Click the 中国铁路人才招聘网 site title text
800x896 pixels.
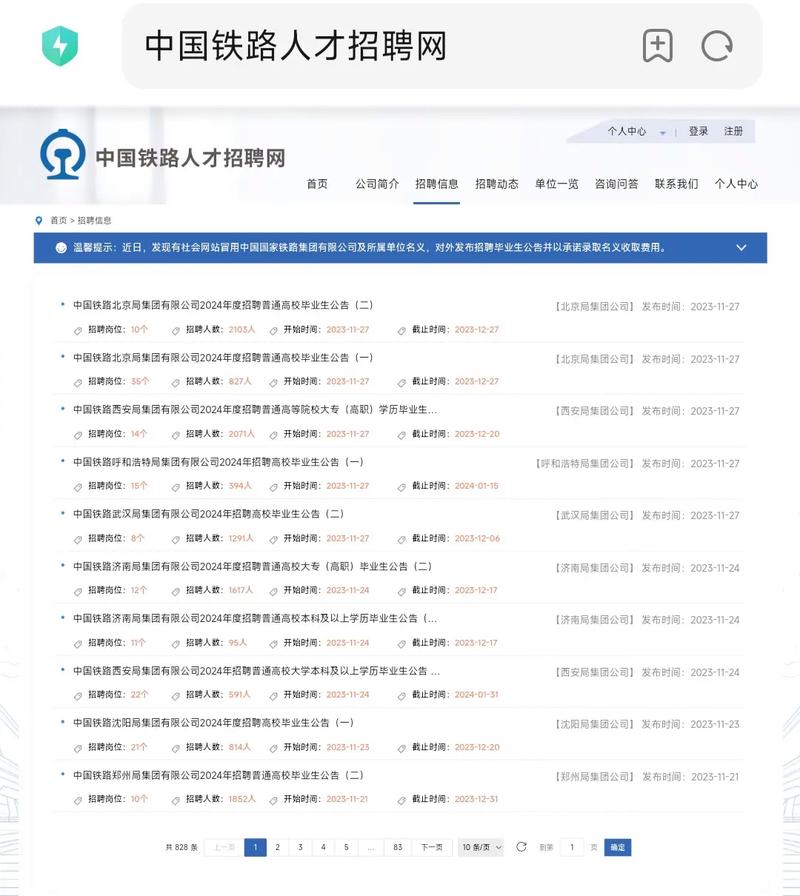click(190, 158)
